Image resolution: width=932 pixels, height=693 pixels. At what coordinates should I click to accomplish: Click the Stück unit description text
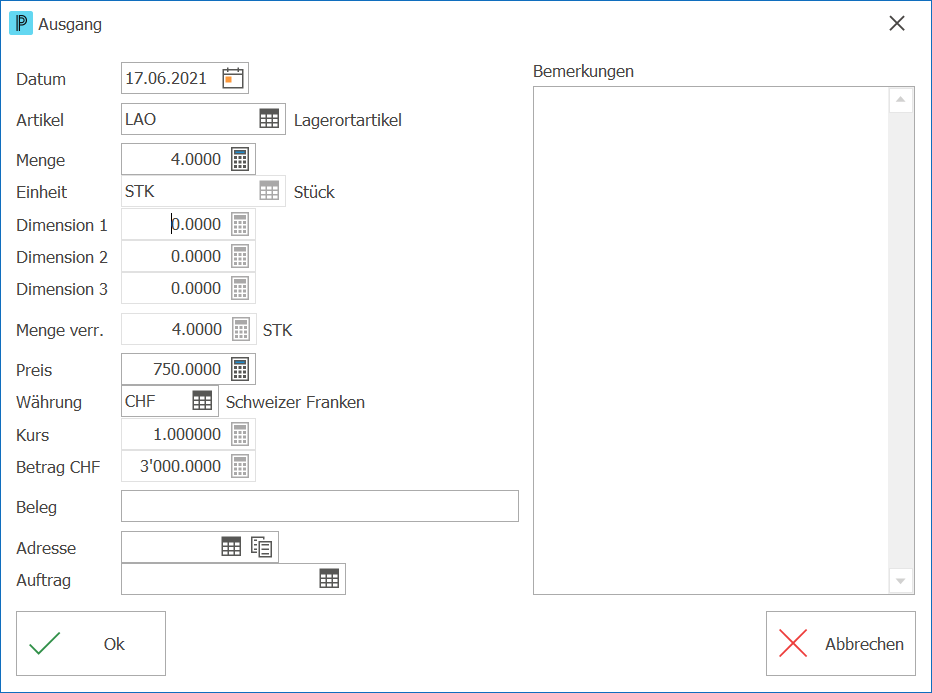314,192
